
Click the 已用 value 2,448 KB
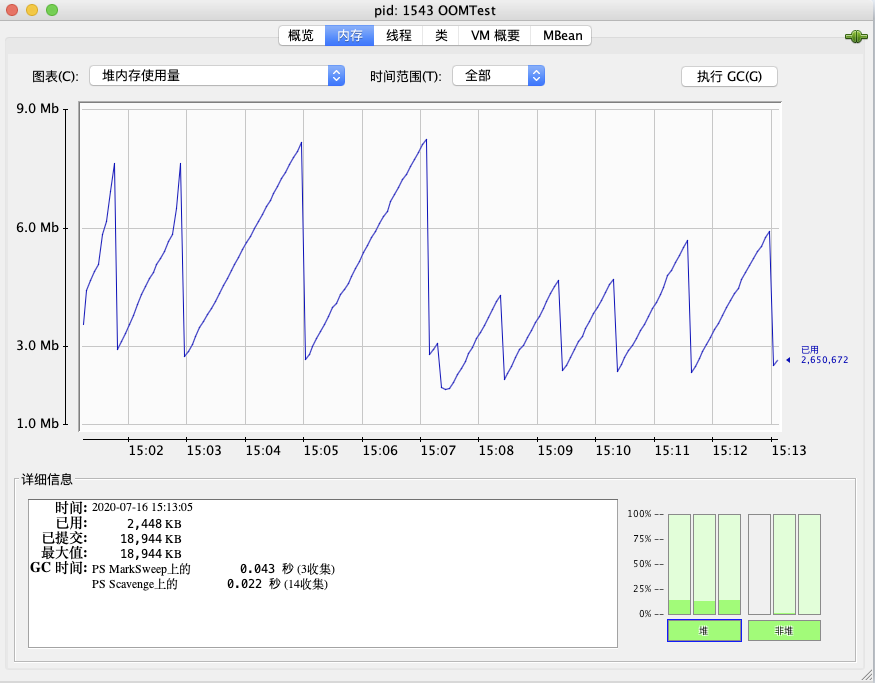point(154,523)
